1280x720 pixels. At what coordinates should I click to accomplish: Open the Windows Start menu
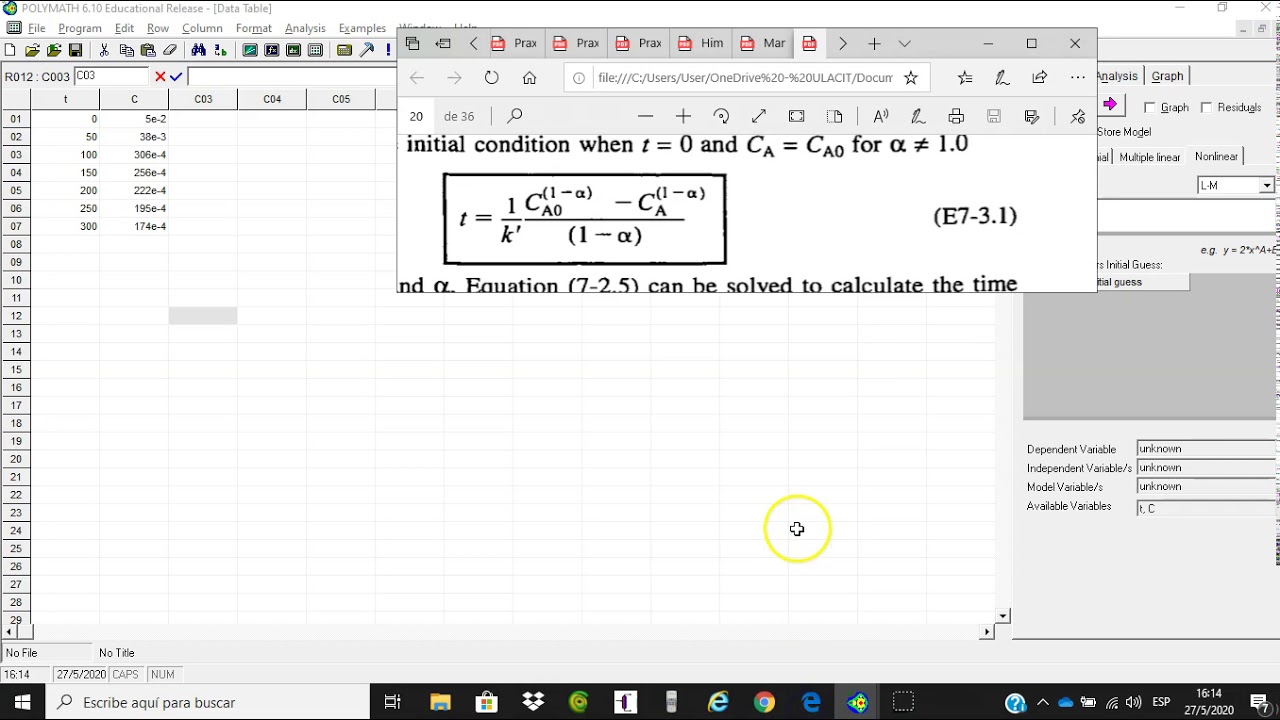coord(22,702)
